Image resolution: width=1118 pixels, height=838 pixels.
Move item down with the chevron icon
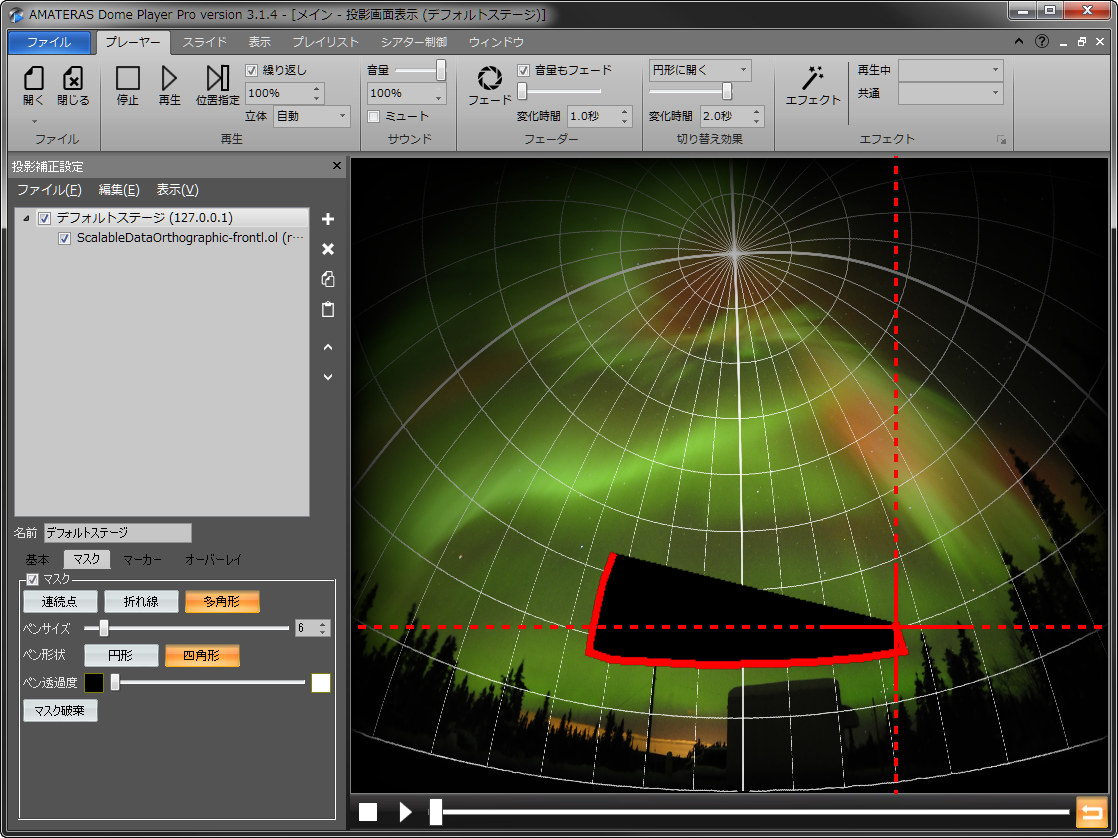(x=328, y=377)
